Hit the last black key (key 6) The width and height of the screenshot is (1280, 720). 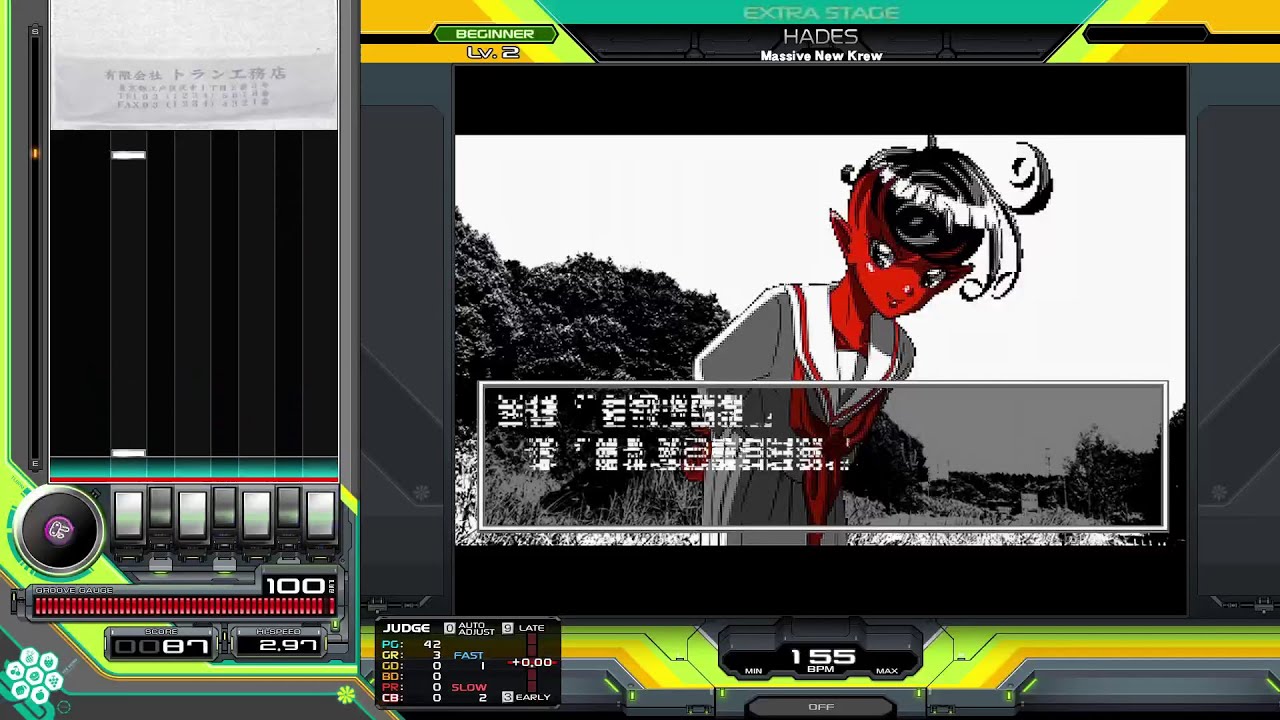point(288,509)
